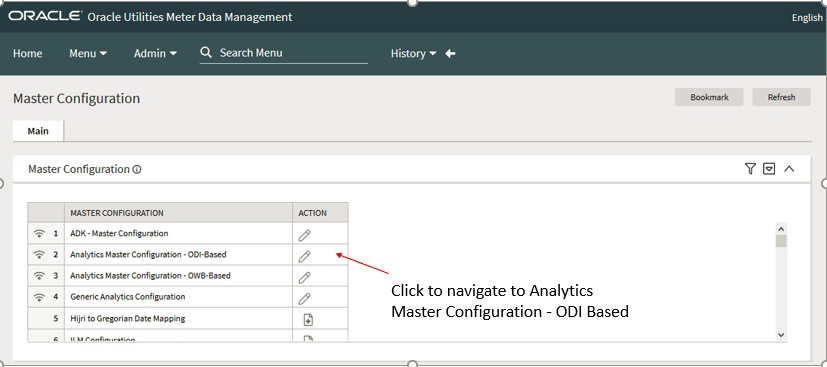
Task: Open the filter funnel in Master Configuration zone
Action: [x=750, y=169]
